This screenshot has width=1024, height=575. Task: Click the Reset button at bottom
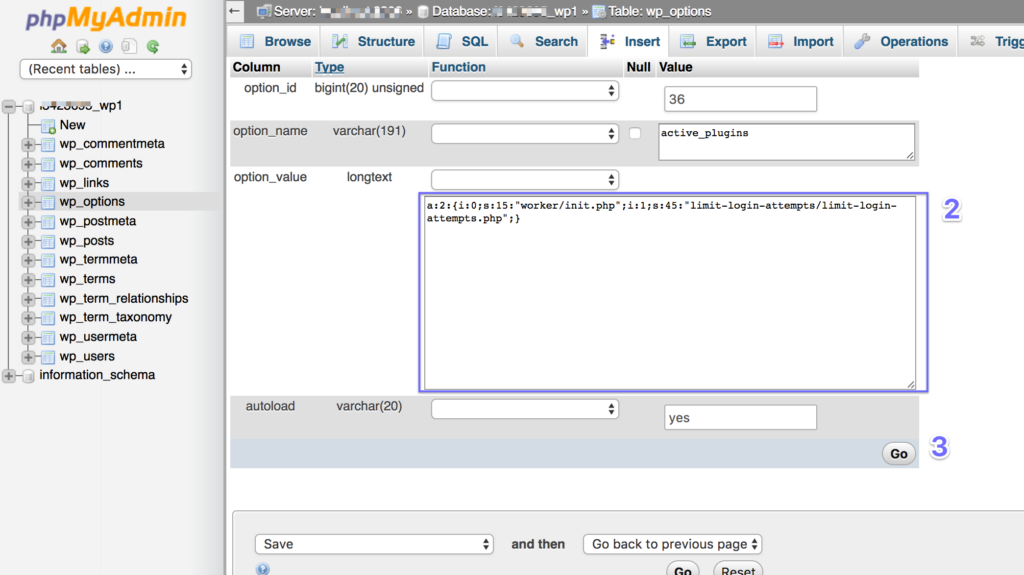(738, 569)
